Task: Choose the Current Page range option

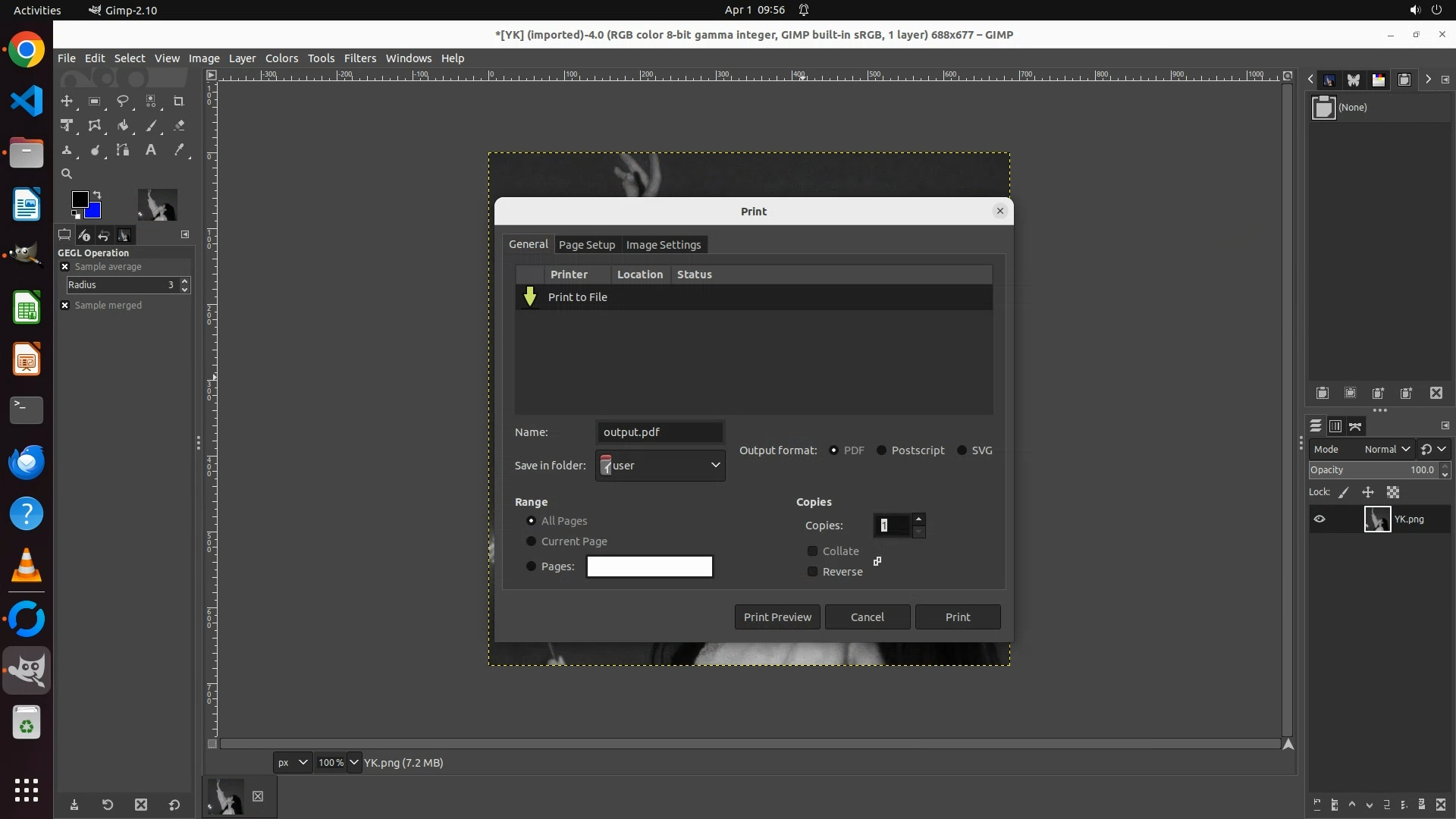Action: tap(531, 541)
